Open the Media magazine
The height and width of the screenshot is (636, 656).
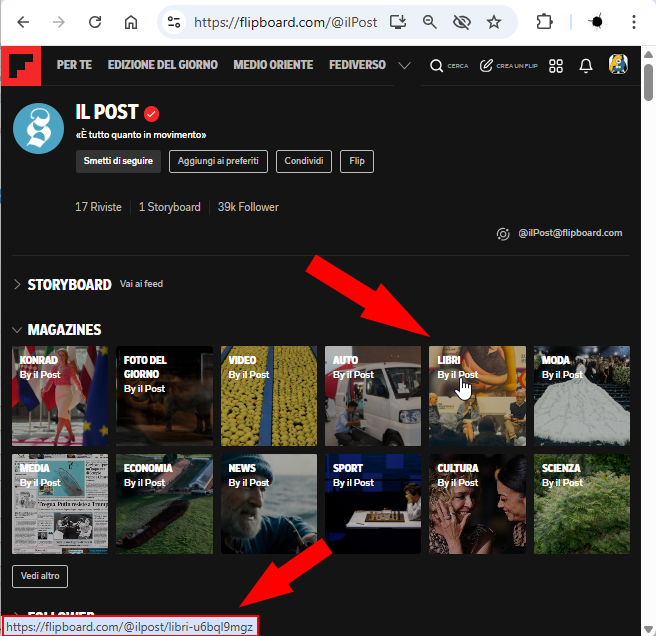click(60, 504)
